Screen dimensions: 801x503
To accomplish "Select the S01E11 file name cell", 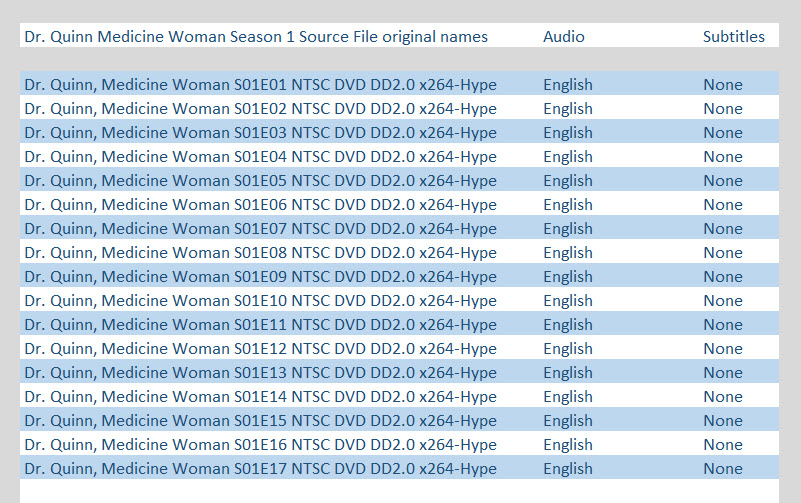I will click(x=261, y=325).
